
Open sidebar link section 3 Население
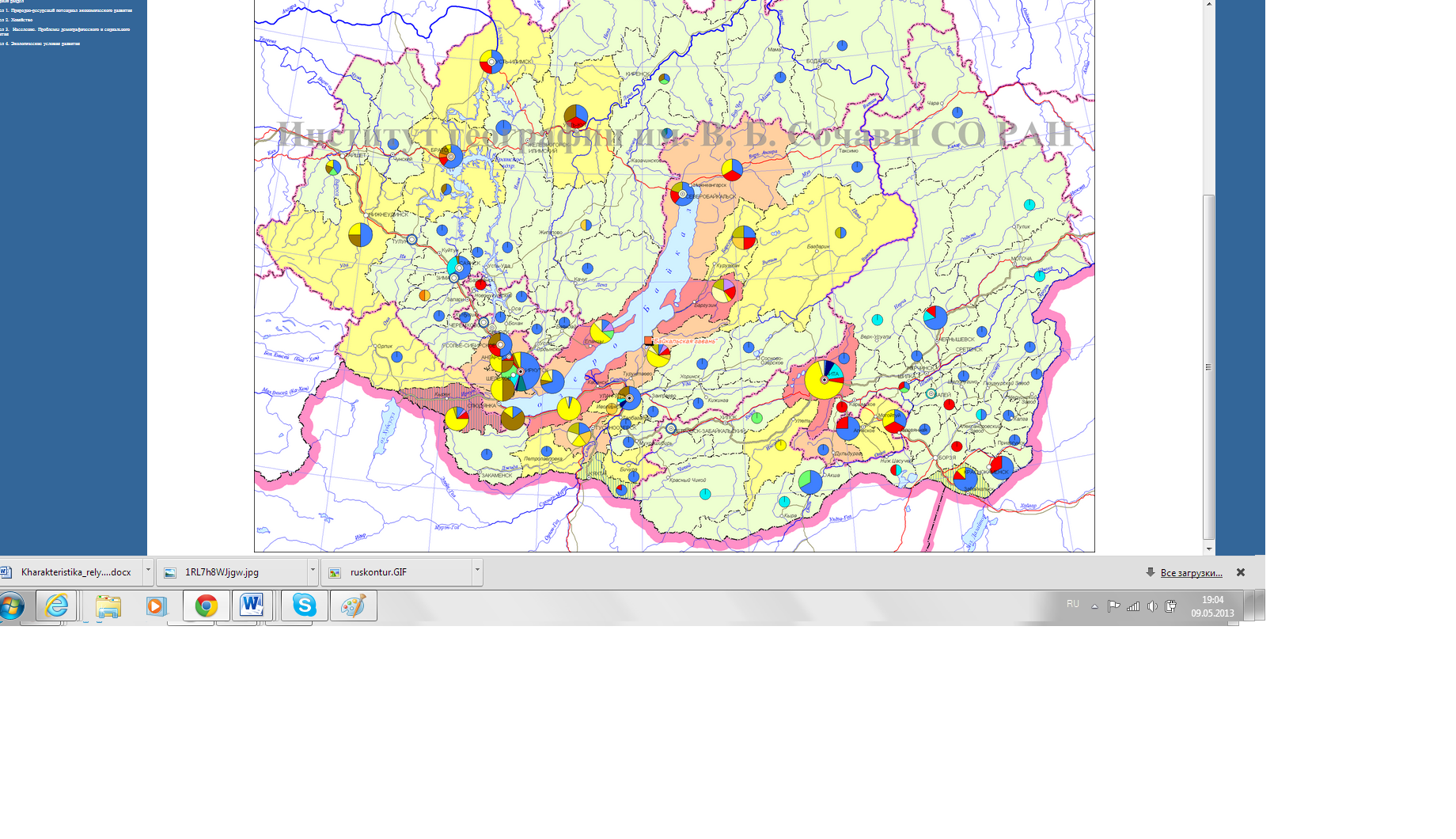tap(66, 31)
